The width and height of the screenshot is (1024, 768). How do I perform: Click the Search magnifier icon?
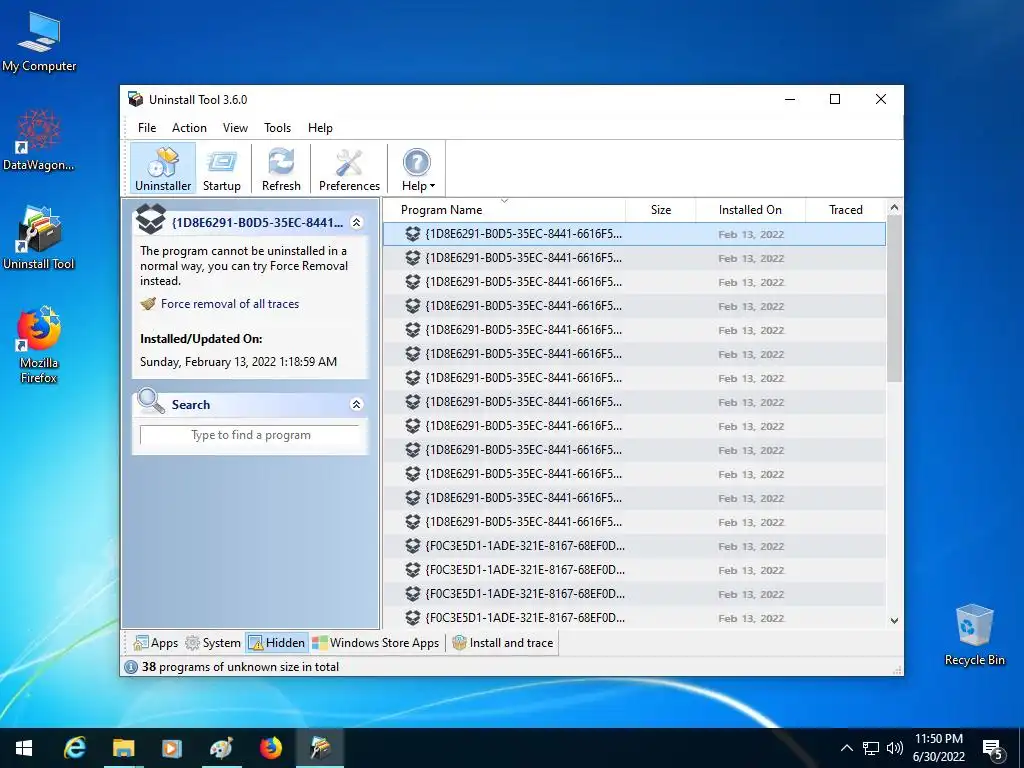151,401
